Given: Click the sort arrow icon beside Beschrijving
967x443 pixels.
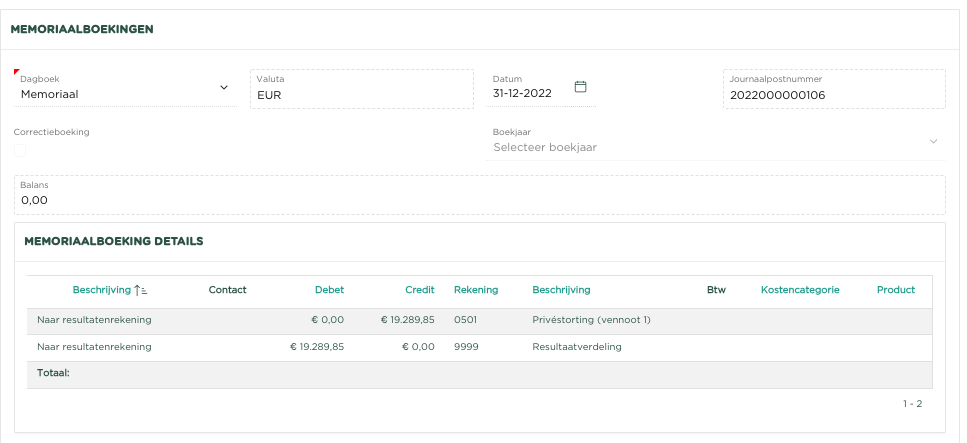Looking at the screenshot, I should point(140,290).
